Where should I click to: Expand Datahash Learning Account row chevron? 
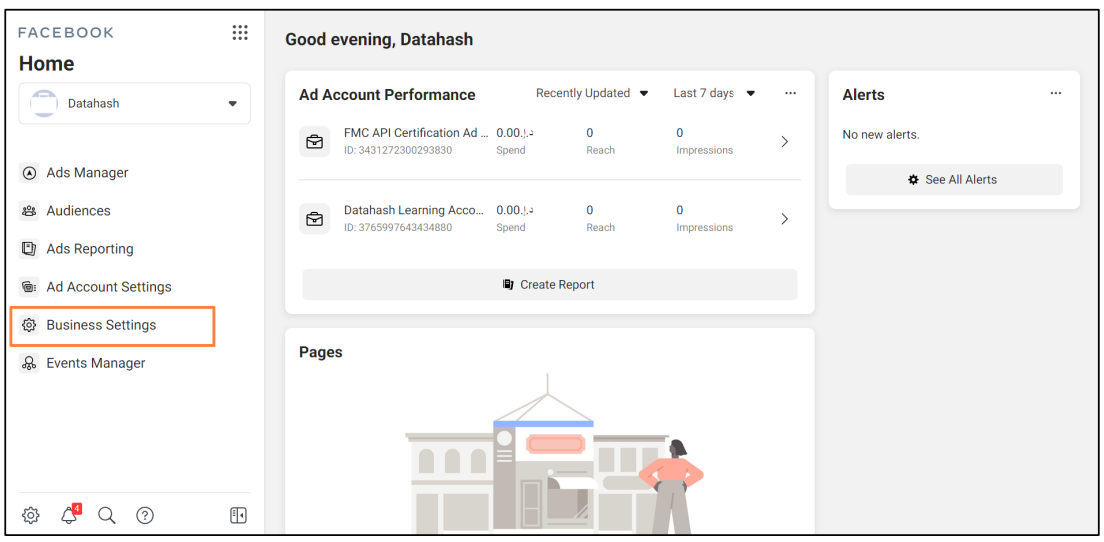click(x=785, y=219)
